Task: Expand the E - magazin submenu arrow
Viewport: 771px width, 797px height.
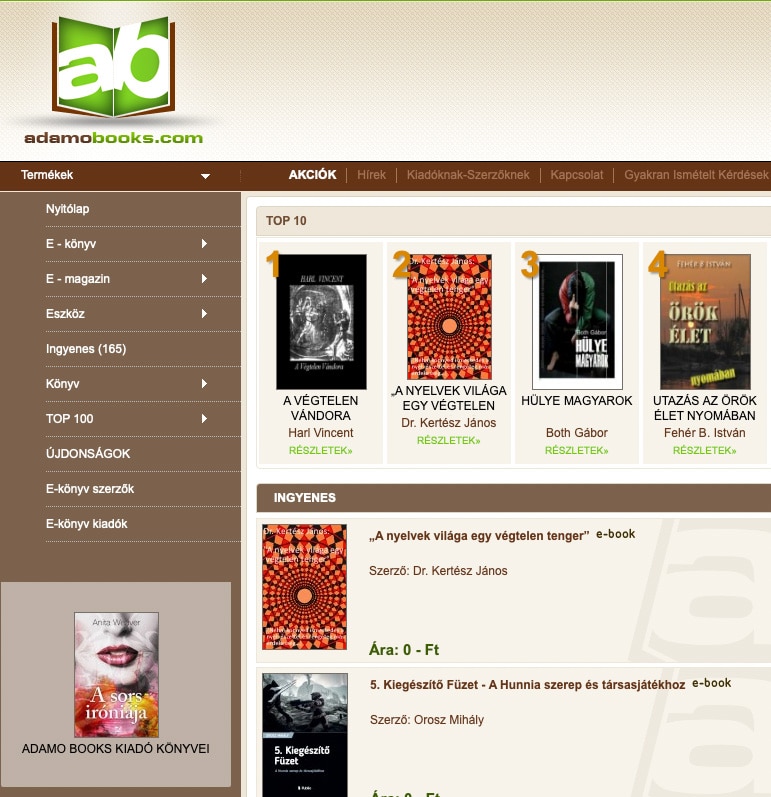Action: (x=204, y=279)
